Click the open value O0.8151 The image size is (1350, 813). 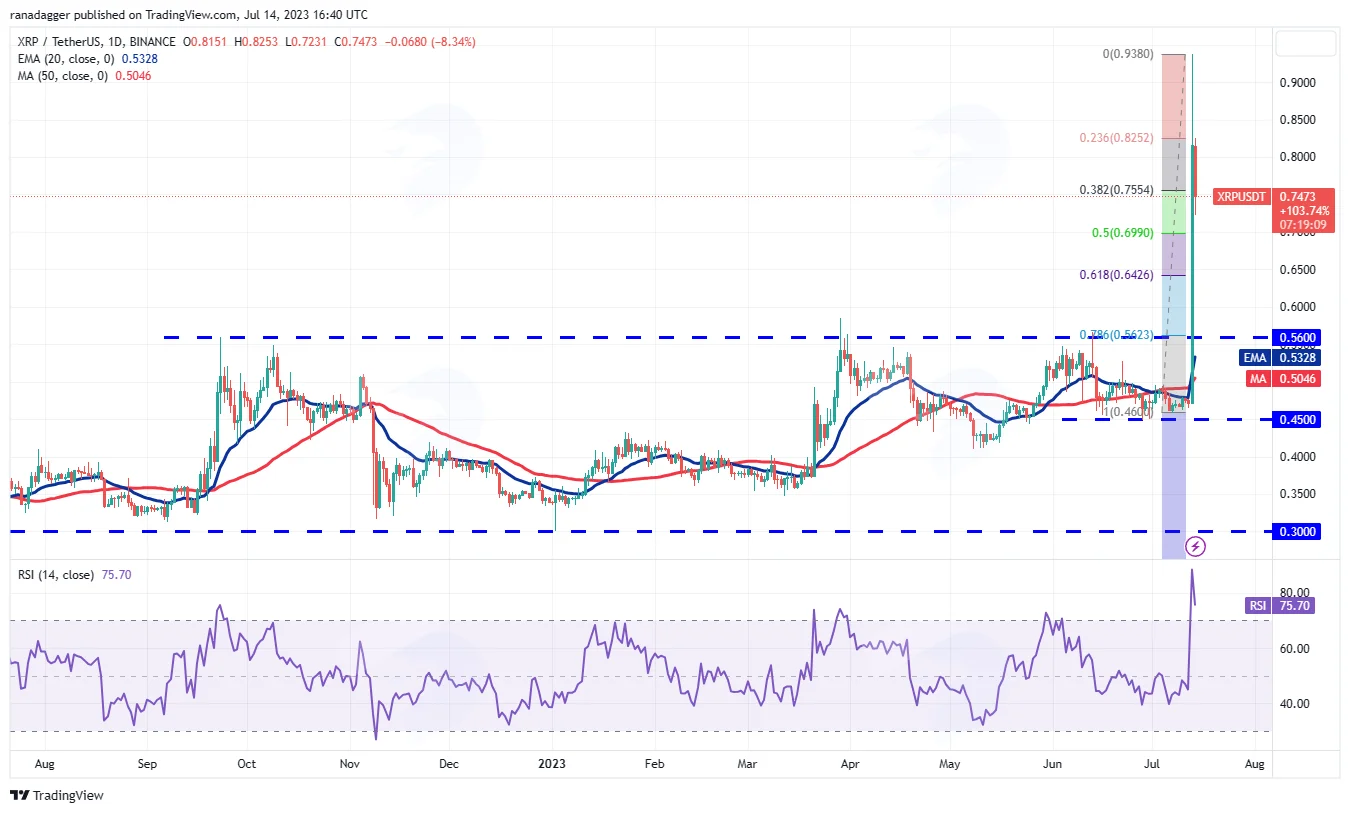tap(204, 42)
